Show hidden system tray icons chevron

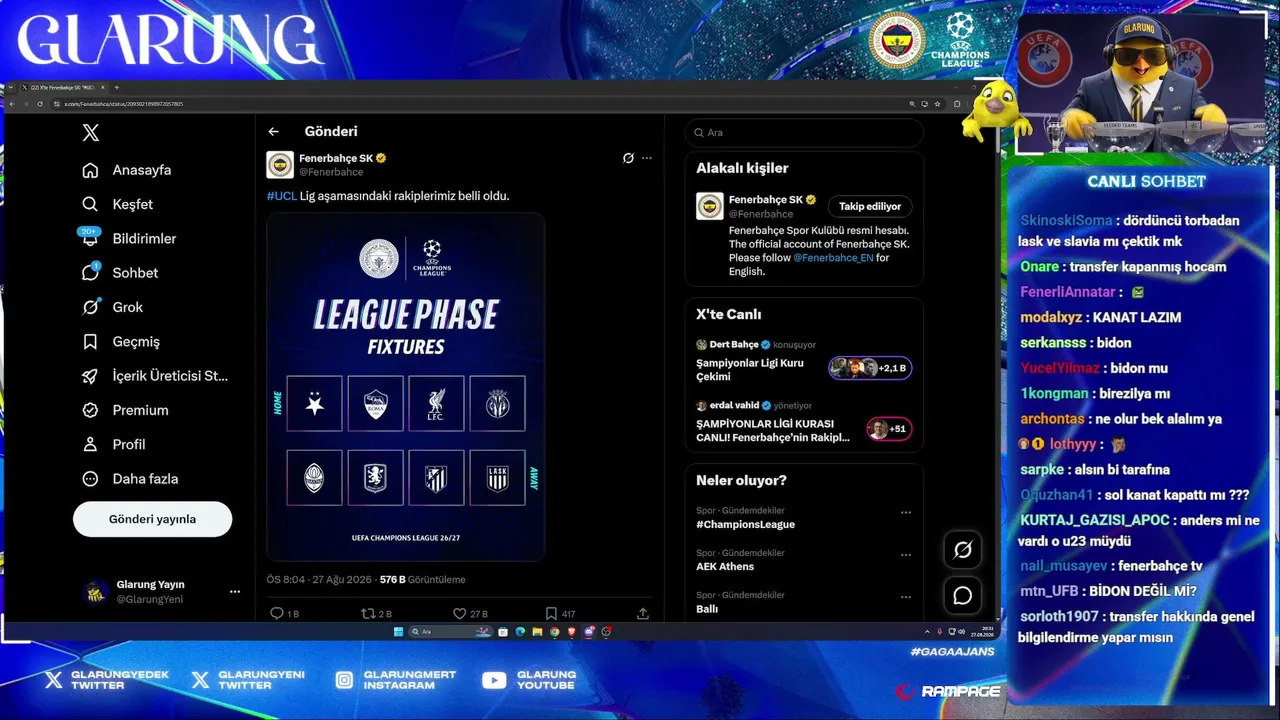(927, 632)
